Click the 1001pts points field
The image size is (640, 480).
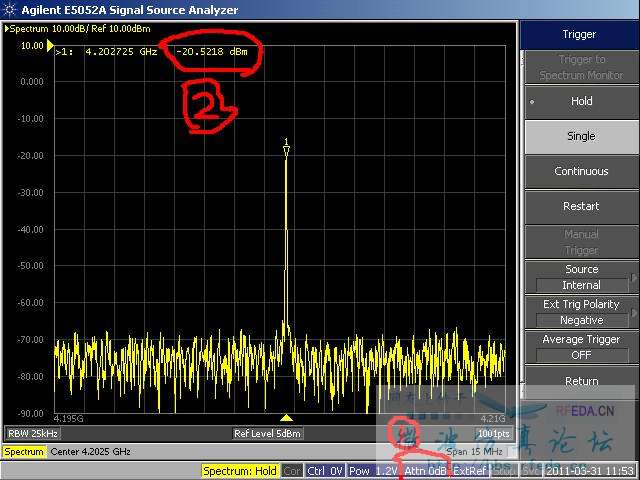pos(493,433)
